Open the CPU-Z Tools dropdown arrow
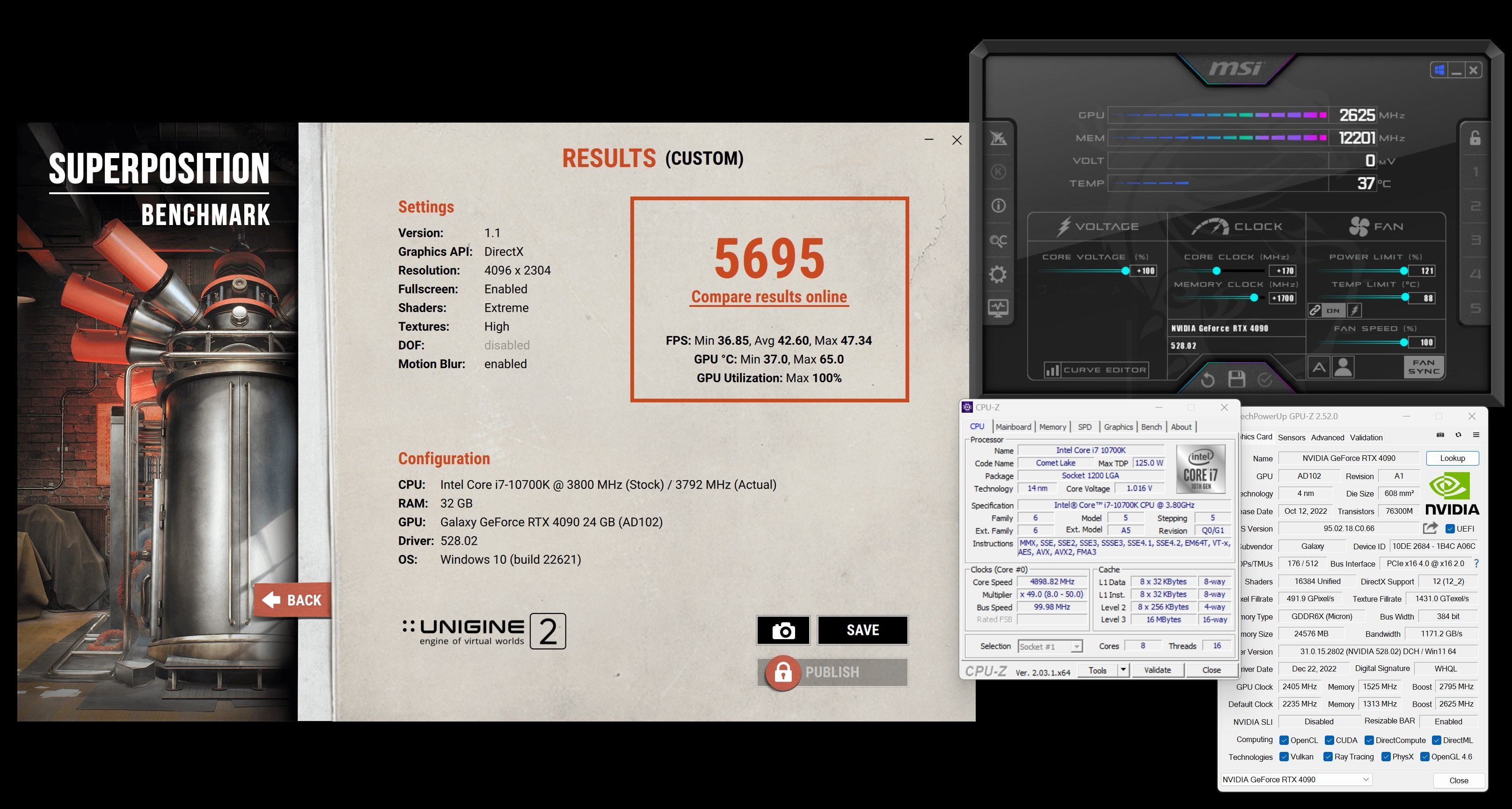 click(1123, 670)
